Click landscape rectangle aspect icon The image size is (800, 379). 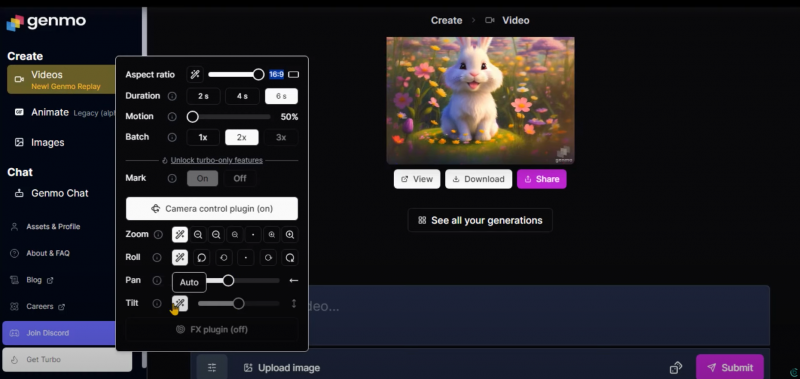click(293, 74)
